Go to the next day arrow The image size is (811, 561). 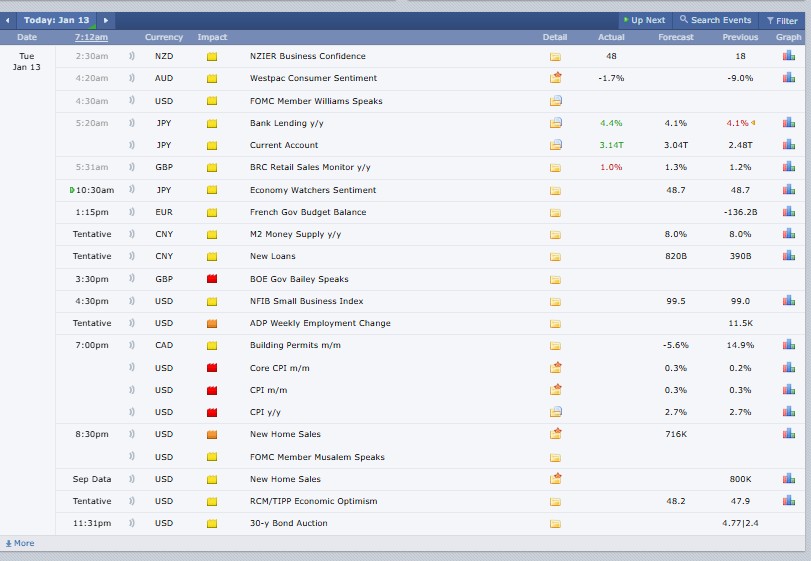(x=107, y=20)
